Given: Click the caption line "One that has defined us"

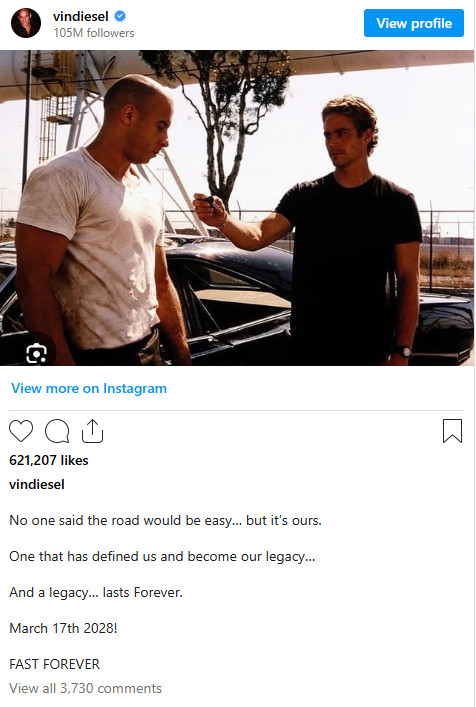Looking at the screenshot, I should (162, 556).
